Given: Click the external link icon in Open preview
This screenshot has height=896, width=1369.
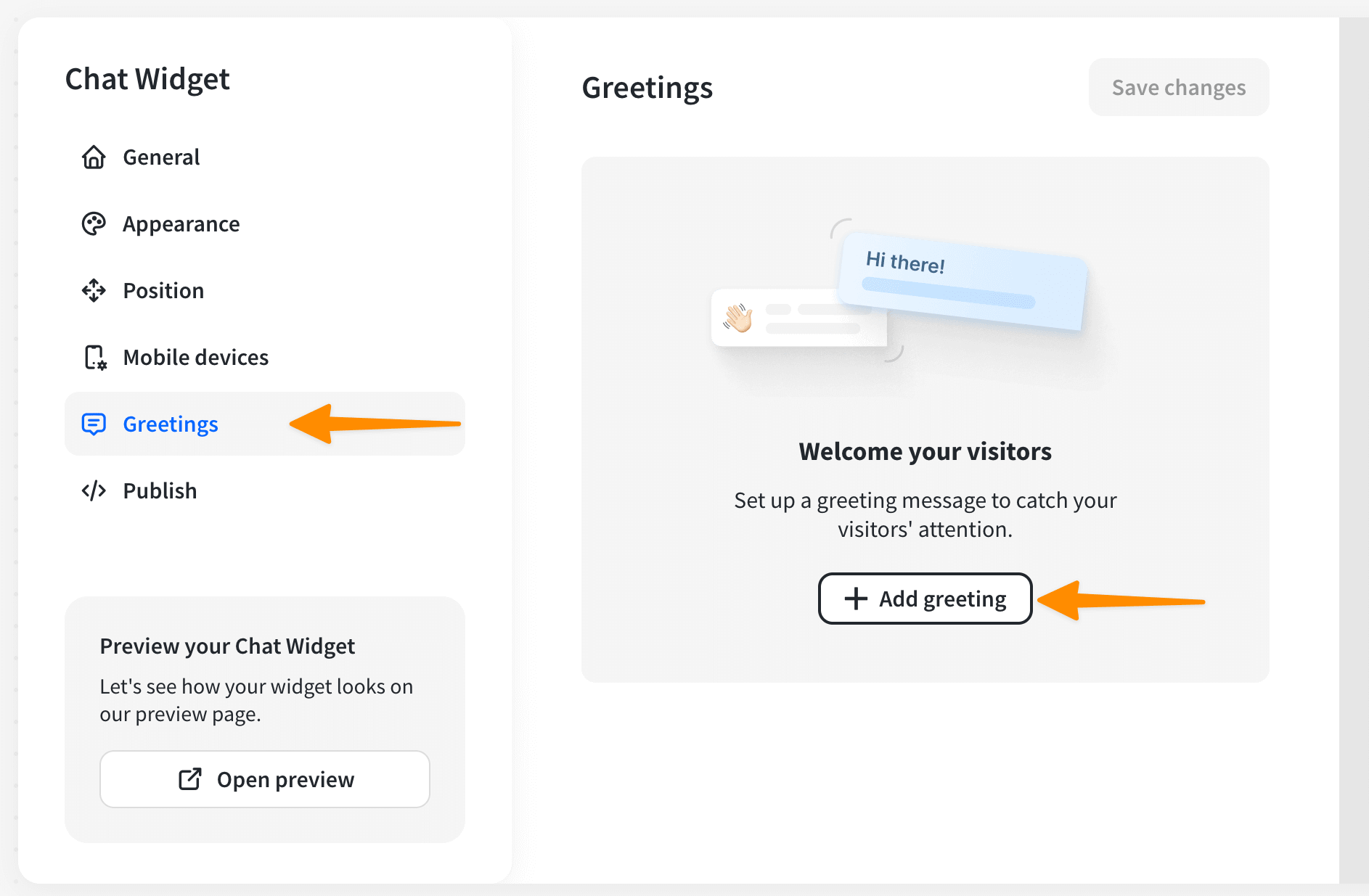Looking at the screenshot, I should tap(190, 779).
